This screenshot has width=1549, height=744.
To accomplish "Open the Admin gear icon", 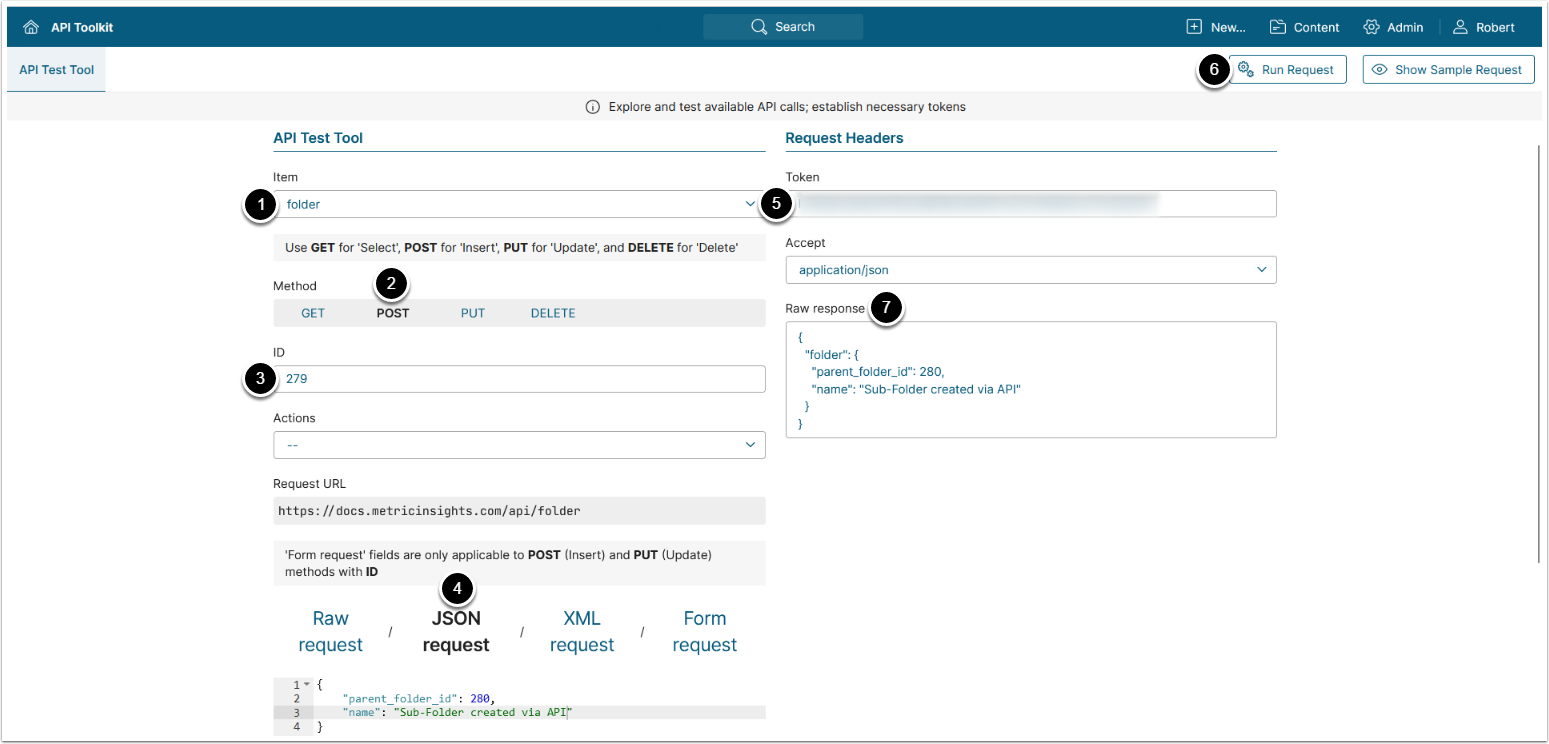I will coord(1371,27).
